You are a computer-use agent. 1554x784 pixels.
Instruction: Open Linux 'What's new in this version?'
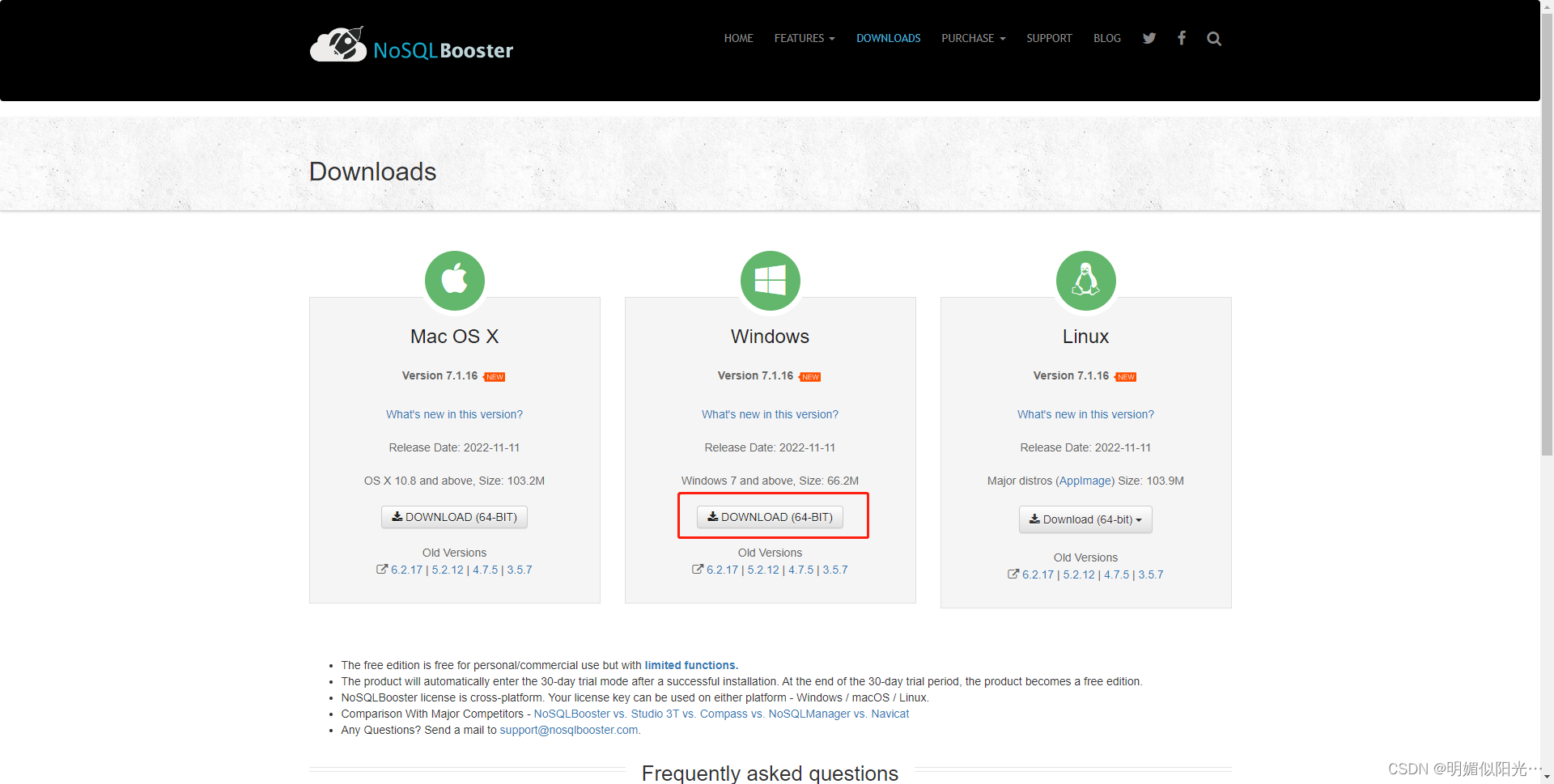click(x=1086, y=414)
